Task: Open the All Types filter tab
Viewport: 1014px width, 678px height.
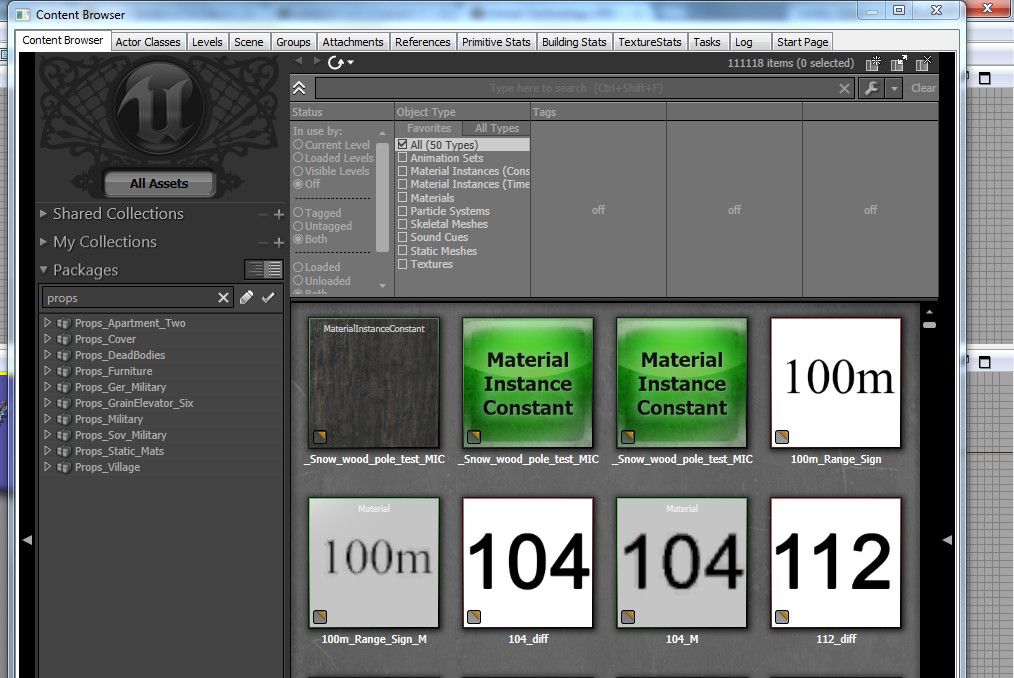Action: point(496,129)
